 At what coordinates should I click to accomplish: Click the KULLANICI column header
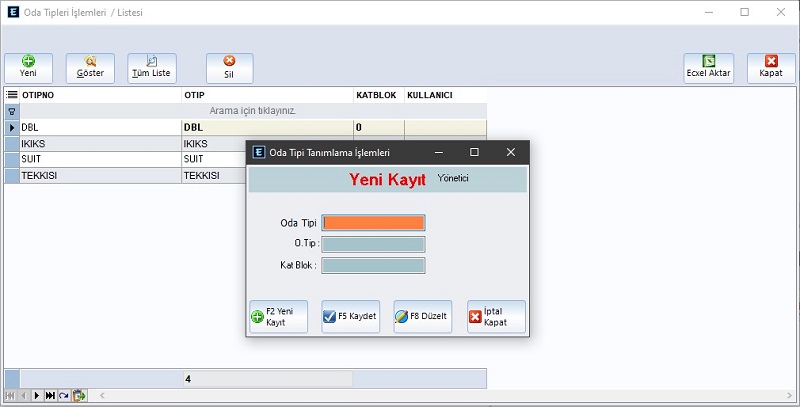[x=445, y=95]
